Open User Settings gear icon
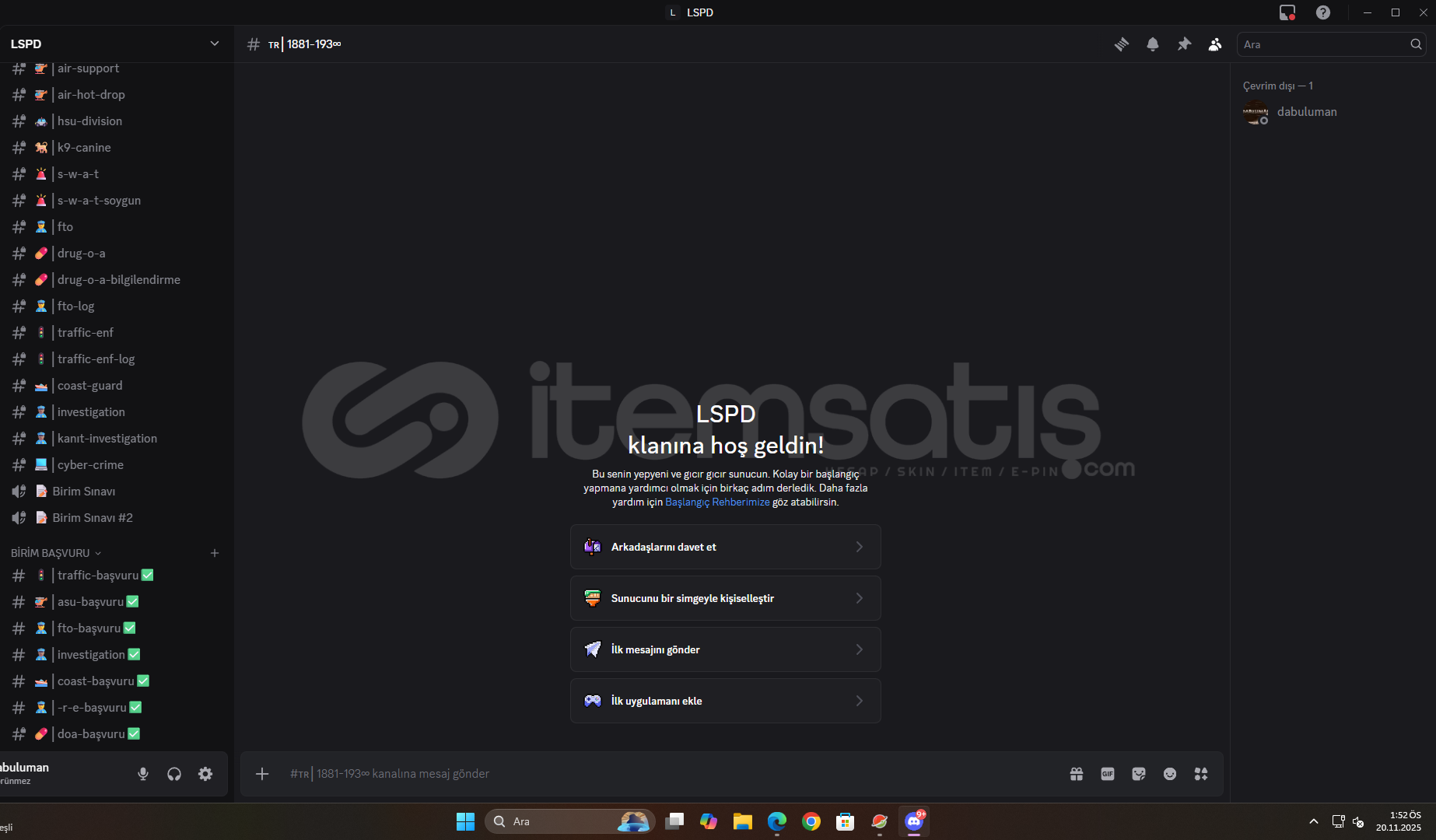 point(205,774)
